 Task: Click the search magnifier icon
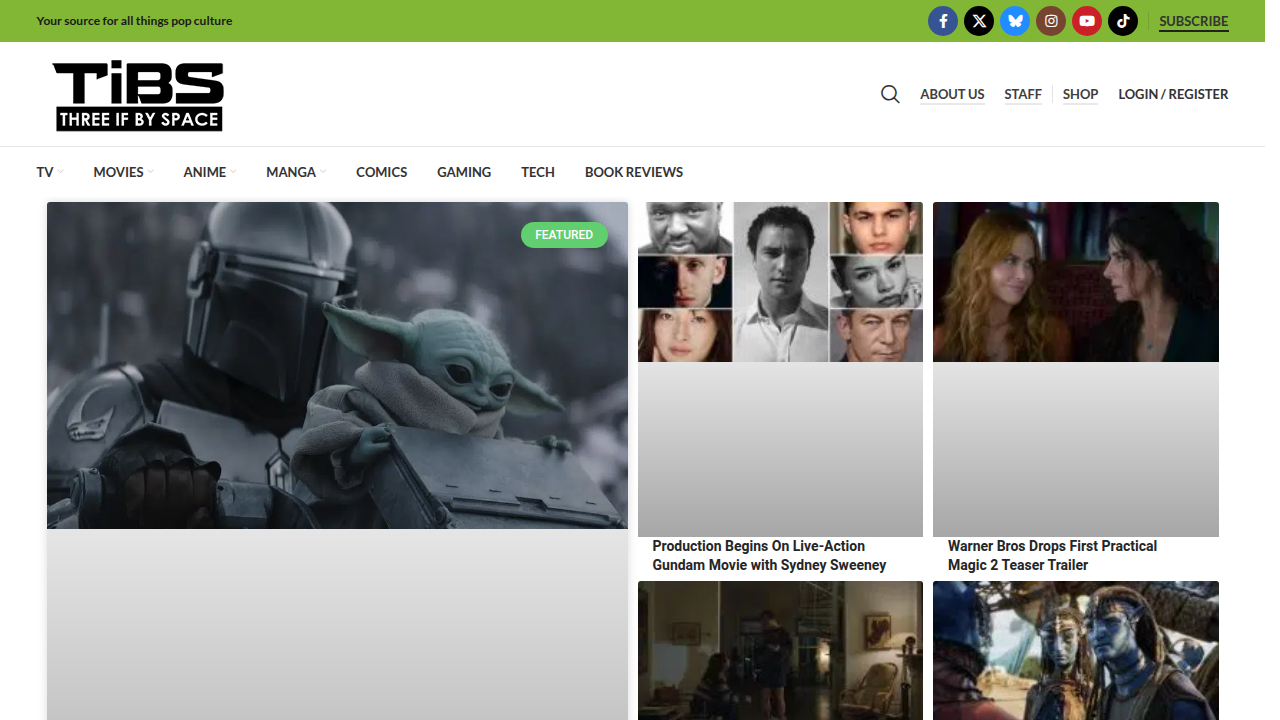pyautogui.click(x=890, y=94)
